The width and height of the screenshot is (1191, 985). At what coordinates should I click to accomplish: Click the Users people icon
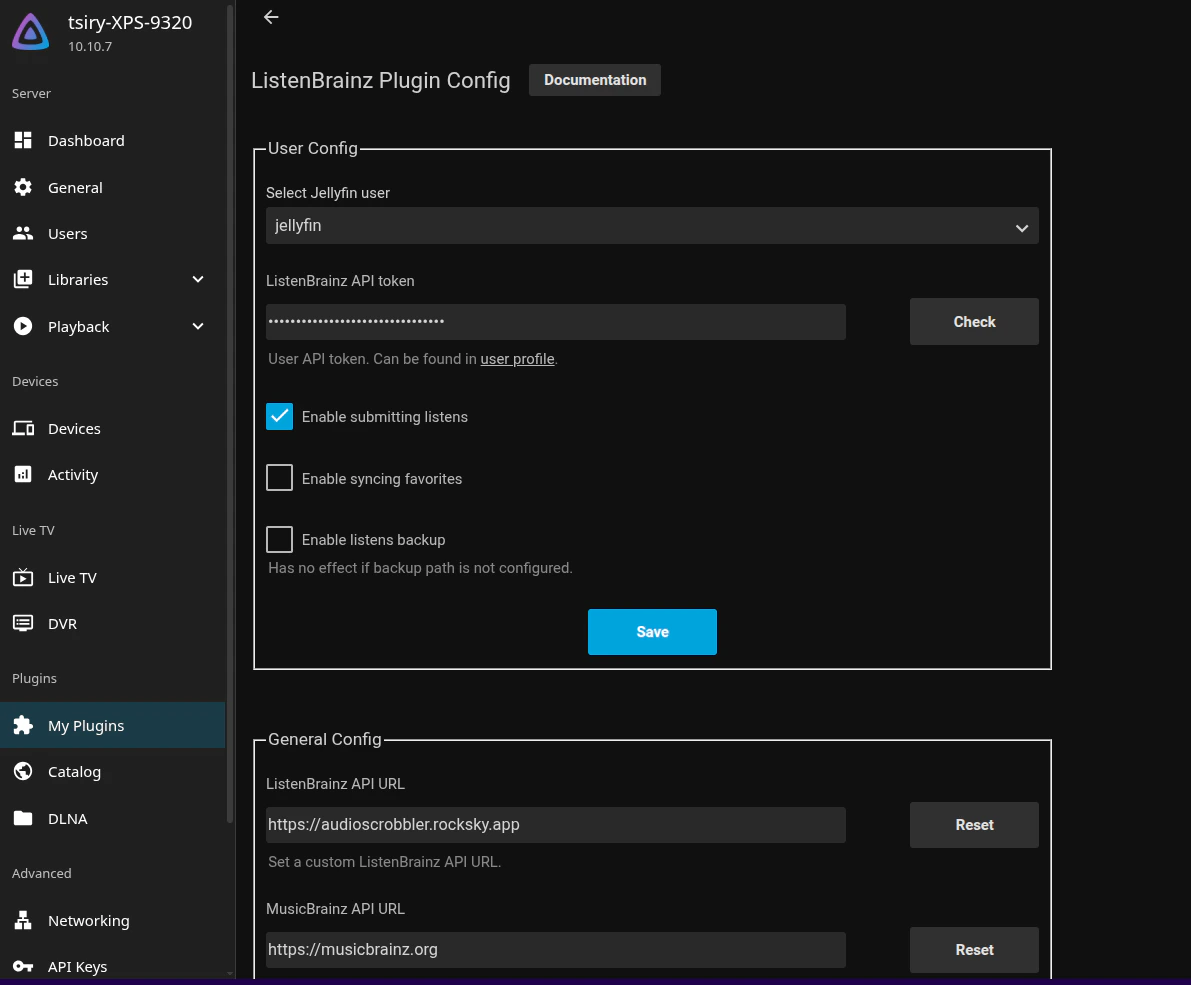pyautogui.click(x=23, y=233)
